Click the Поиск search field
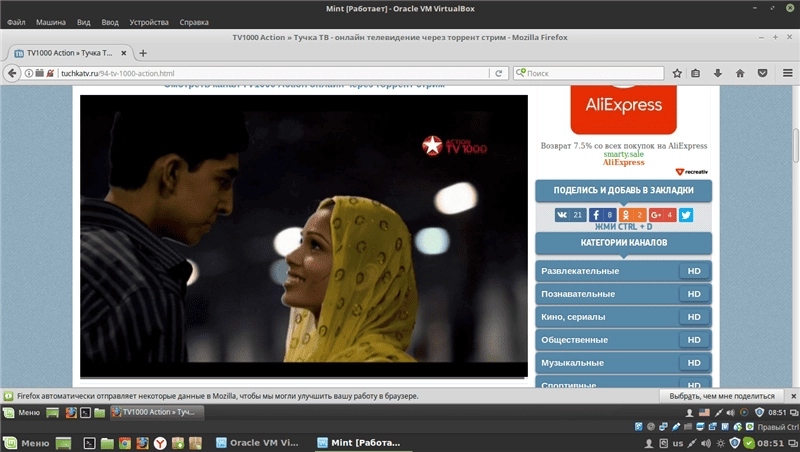The image size is (800, 452). (x=588, y=73)
